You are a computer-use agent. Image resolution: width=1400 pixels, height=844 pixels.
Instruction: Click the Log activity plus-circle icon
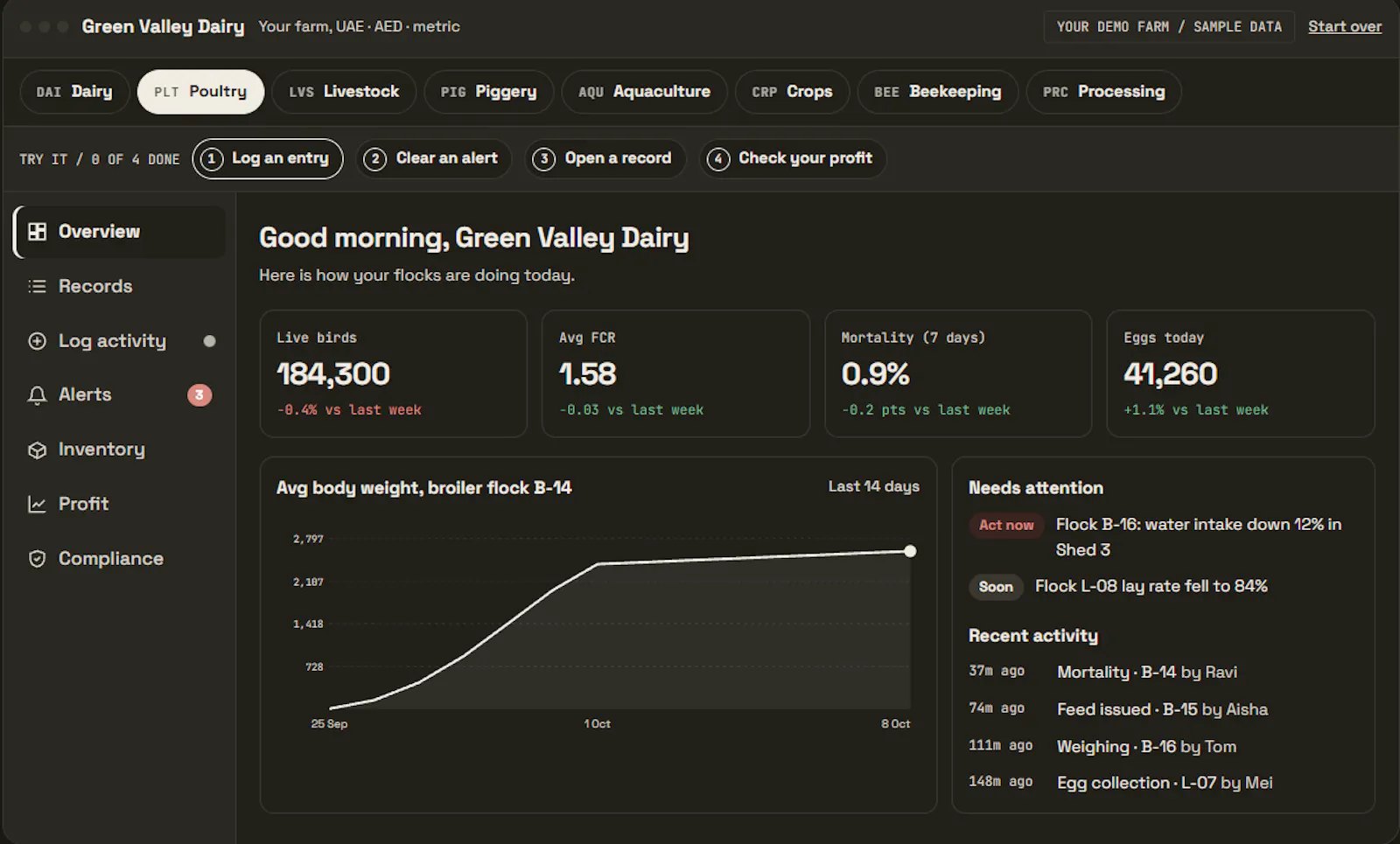(x=37, y=341)
